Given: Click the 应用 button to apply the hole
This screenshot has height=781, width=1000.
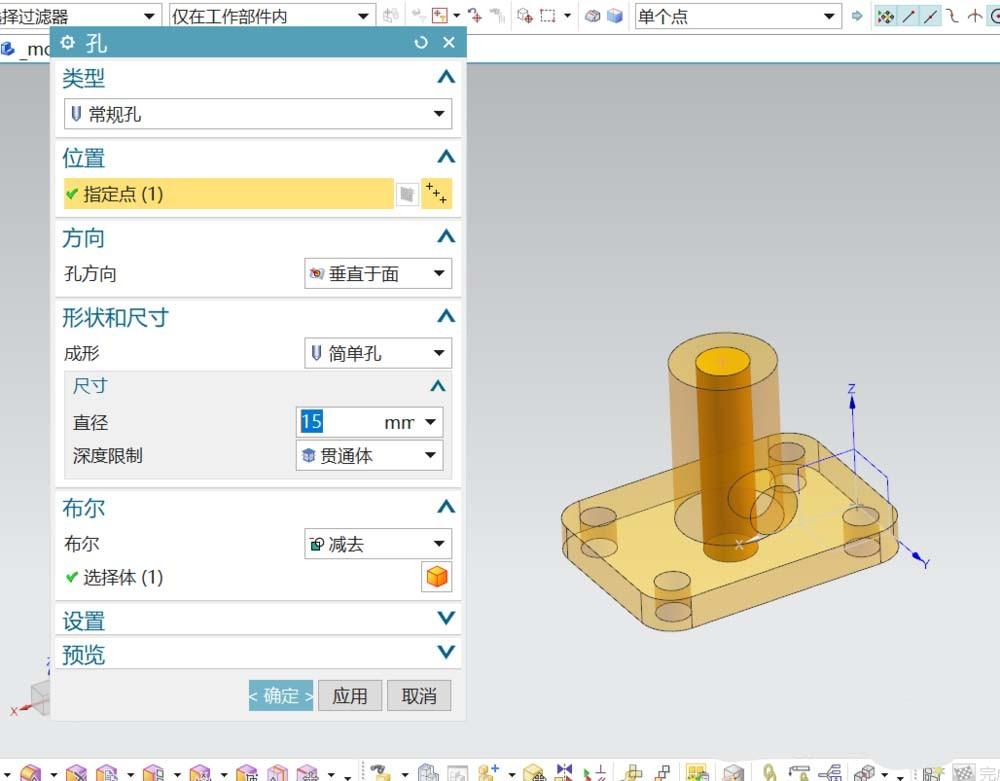Looking at the screenshot, I should pyautogui.click(x=350, y=695).
